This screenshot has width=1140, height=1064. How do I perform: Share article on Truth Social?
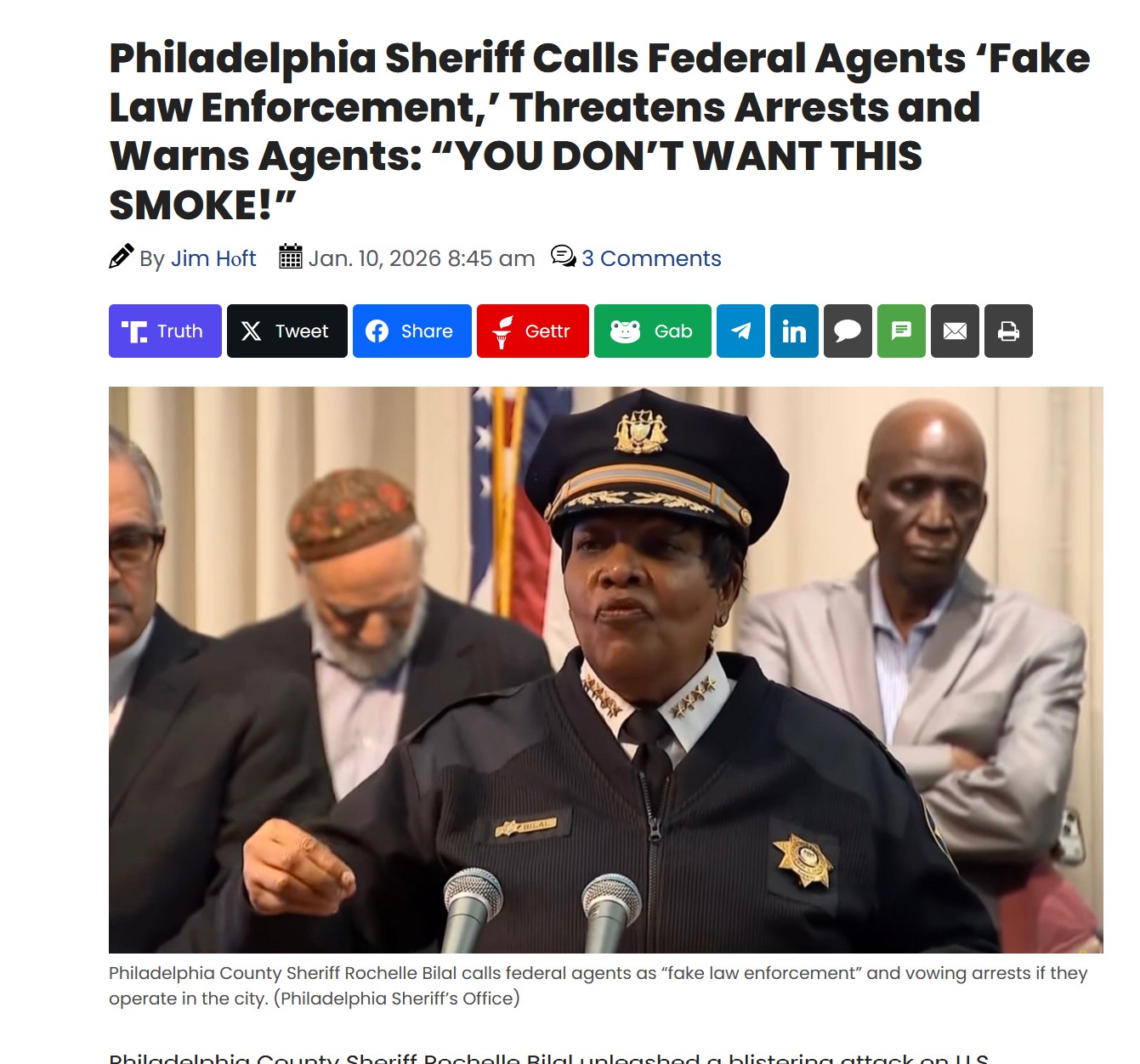(x=165, y=331)
